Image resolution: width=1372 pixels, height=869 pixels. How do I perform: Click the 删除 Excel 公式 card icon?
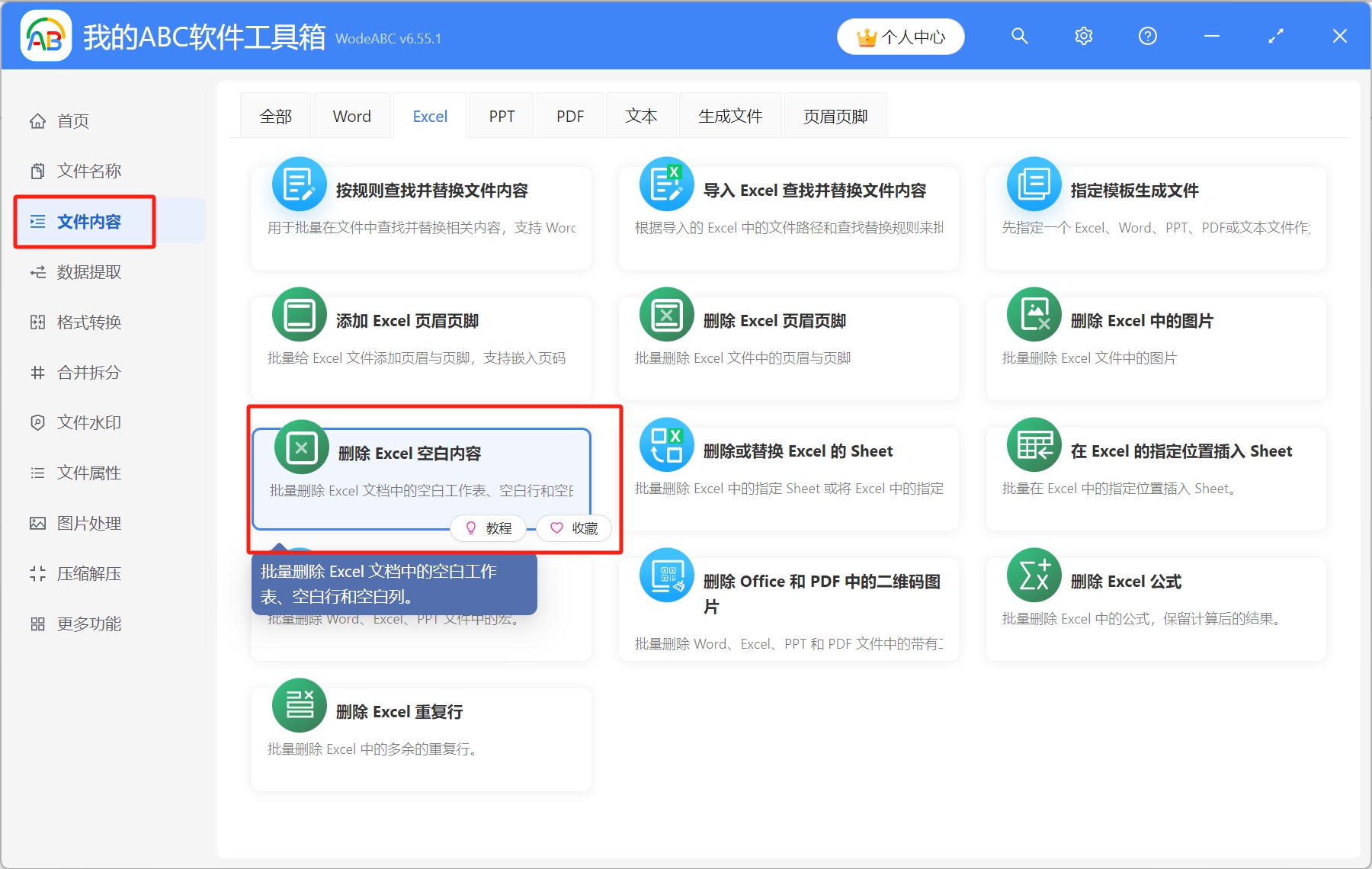pos(1034,576)
